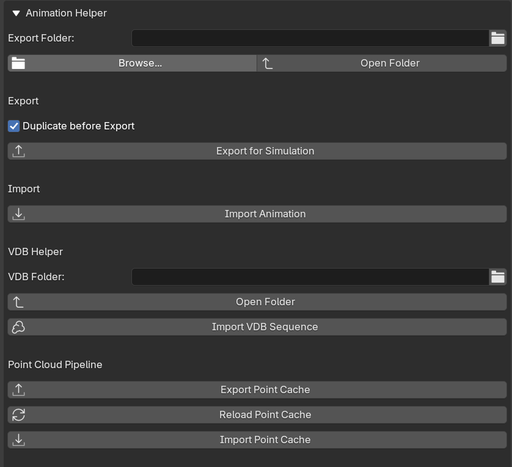Click into the Export Folder path field
The height and width of the screenshot is (467, 512).
pos(310,38)
